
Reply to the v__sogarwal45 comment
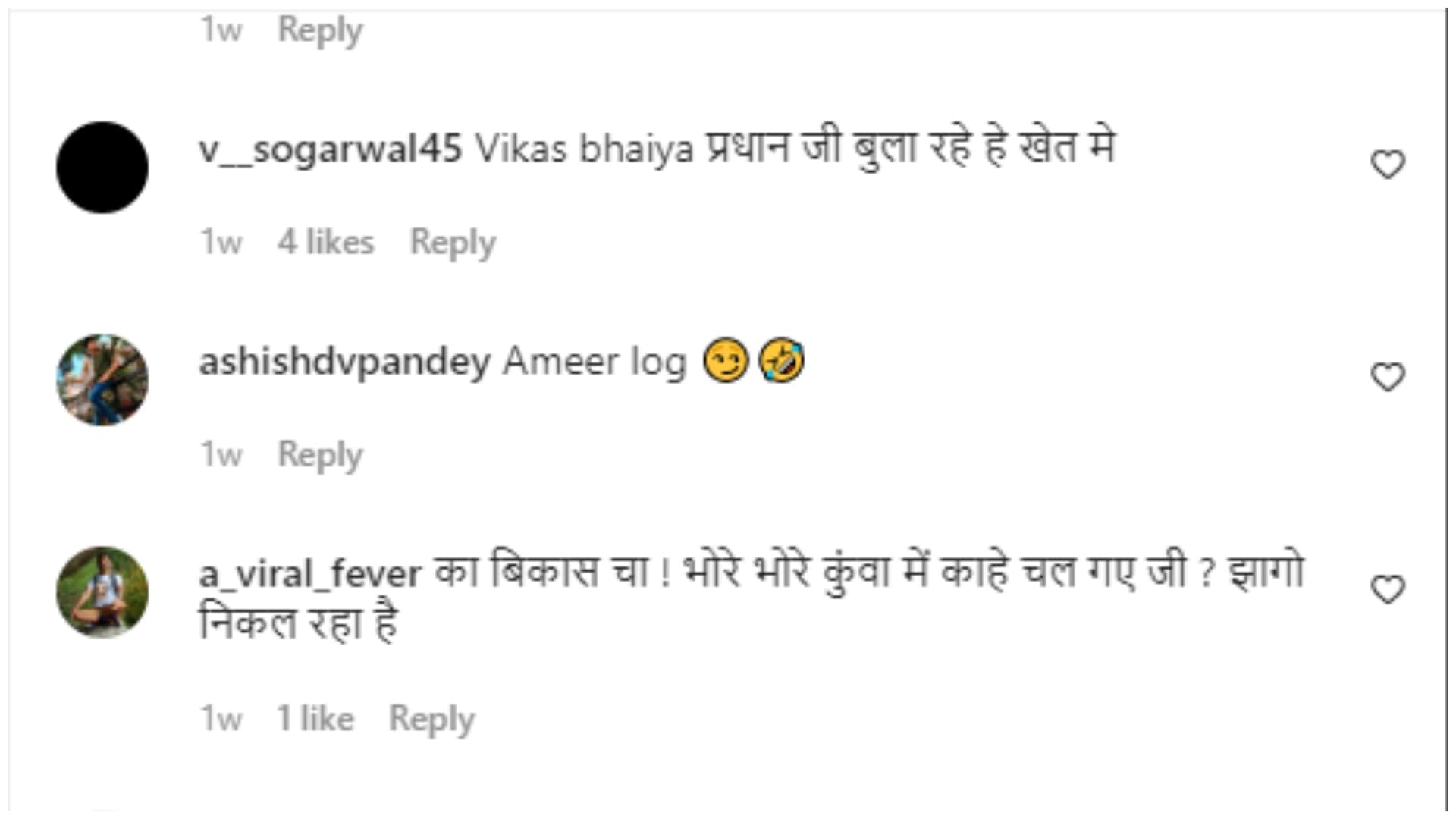coord(453,243)
